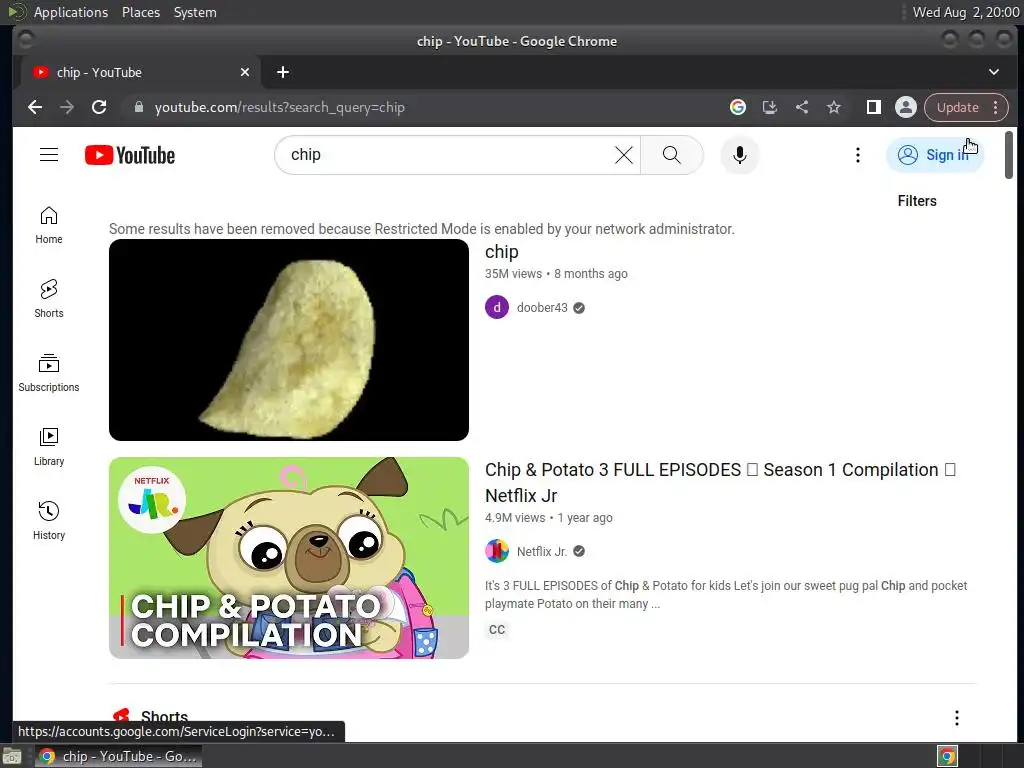Click the chip - YouTube taskbar button
This screenshot has width=1024, height=768.
[119, 756]
